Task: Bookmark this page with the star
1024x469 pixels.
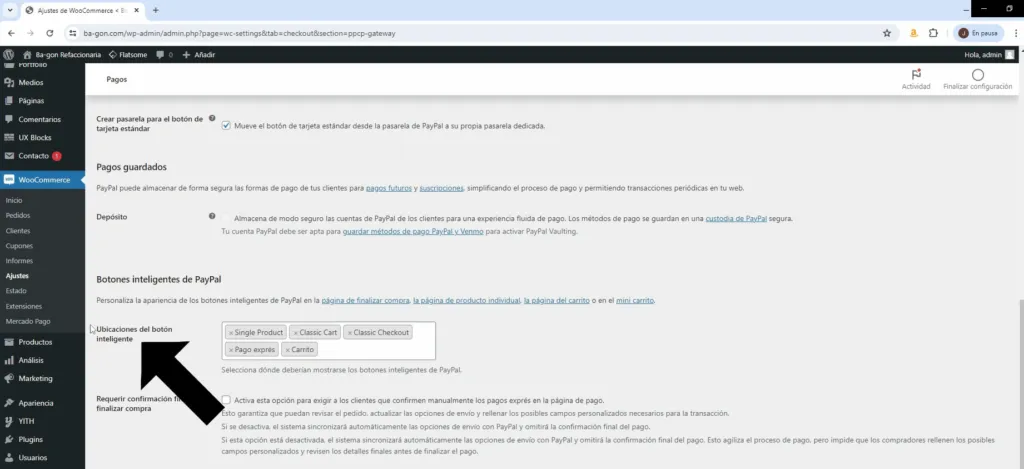Action: point(886,33)
